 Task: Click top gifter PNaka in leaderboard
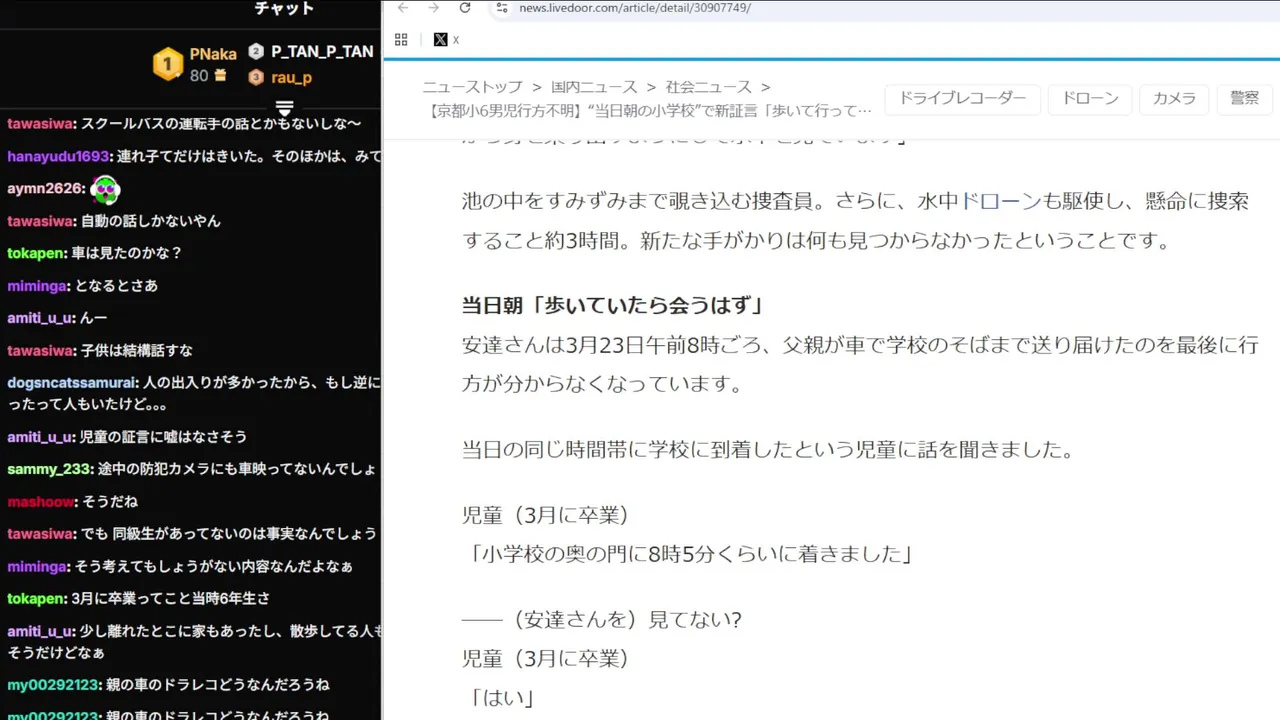tap(213, 54)
